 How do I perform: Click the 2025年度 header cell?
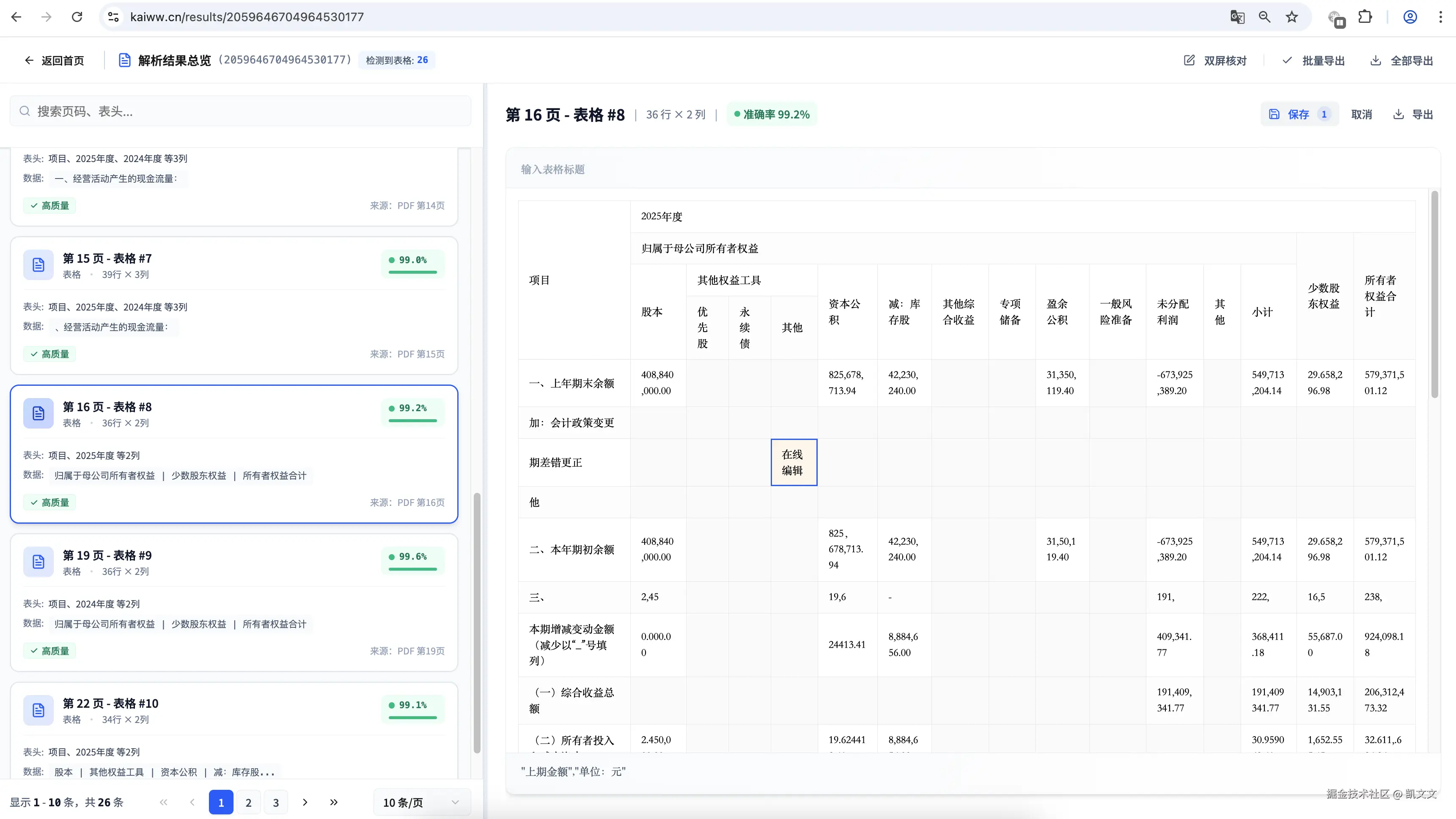1022,217
